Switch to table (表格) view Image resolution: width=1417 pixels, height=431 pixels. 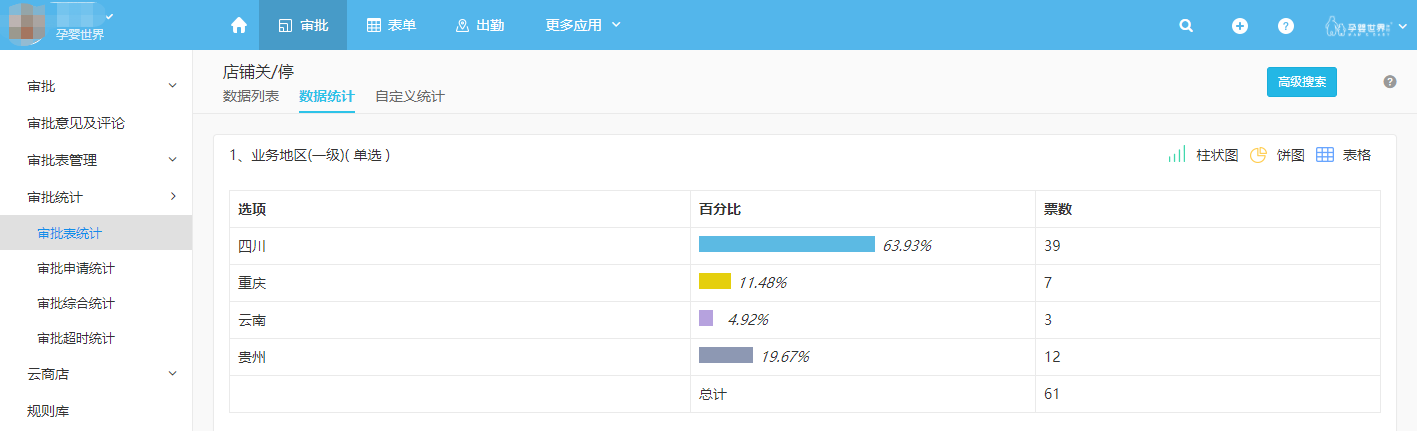[1343, 155]
